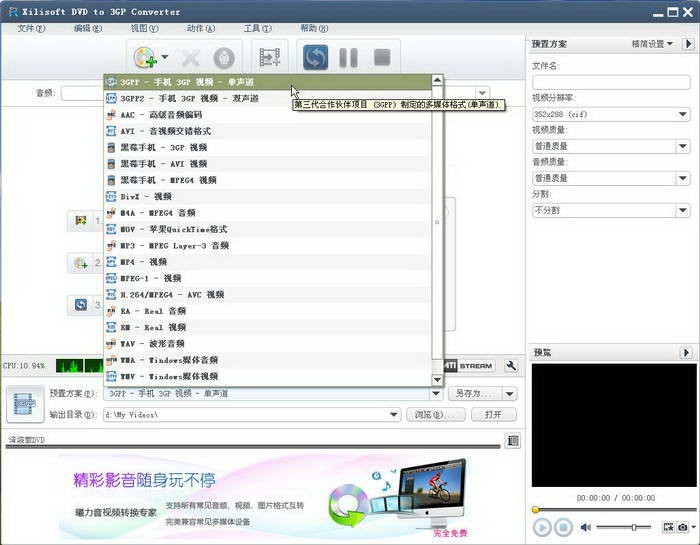Select 黑莓手机 MPEG4 视频 profile
Viewport: 700px width, 545px height.
click(x=268, y=180)
